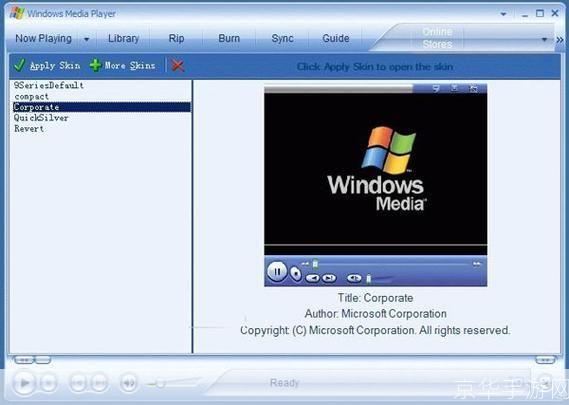Mute sound with the speaker icon
Screen dimensions: 569x405
click(x=128, y=382)
